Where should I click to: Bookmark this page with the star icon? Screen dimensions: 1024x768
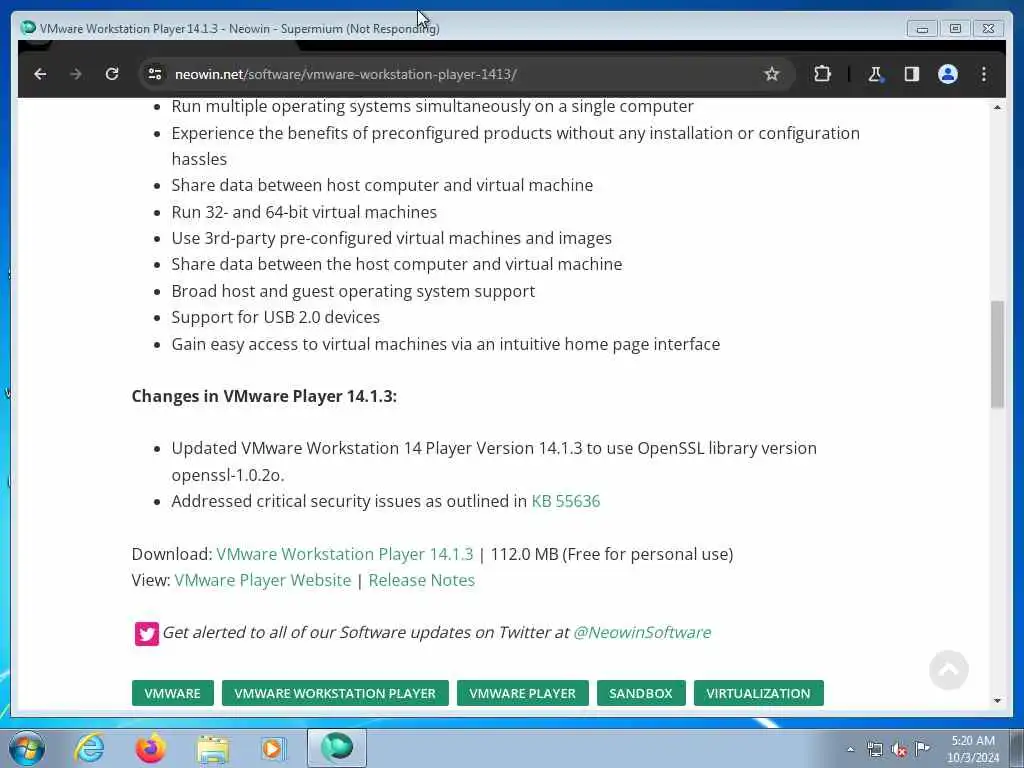click(772, 74)
